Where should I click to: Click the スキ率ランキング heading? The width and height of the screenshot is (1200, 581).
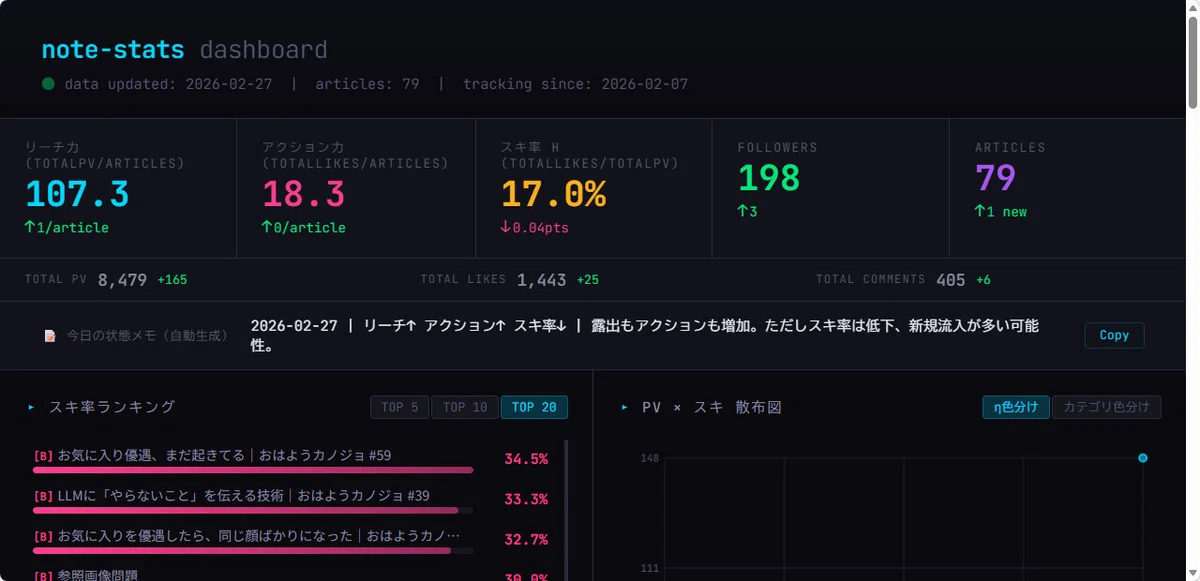coord(112,407)
